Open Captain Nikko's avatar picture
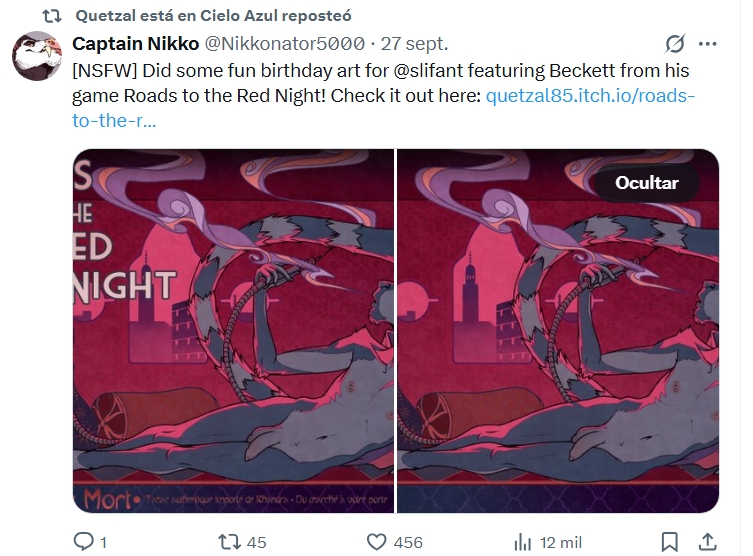This screenshot has width=753, height=556. click(x=37, y=55)
